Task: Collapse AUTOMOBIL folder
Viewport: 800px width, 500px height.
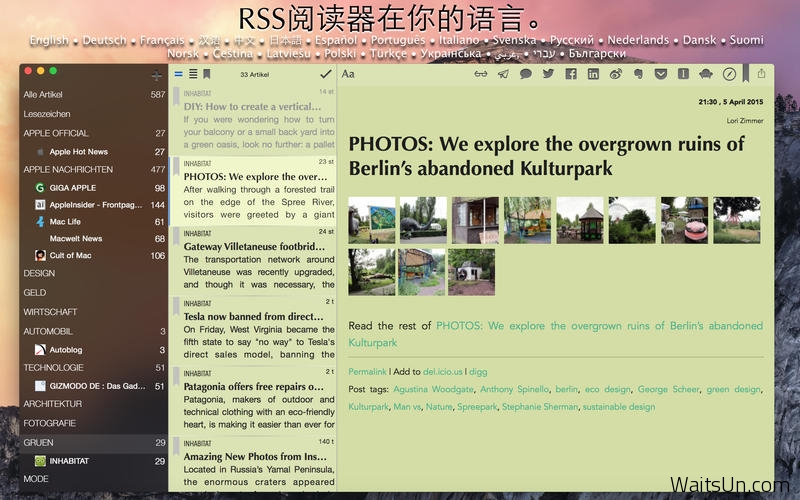Action: tap(94, 331)
